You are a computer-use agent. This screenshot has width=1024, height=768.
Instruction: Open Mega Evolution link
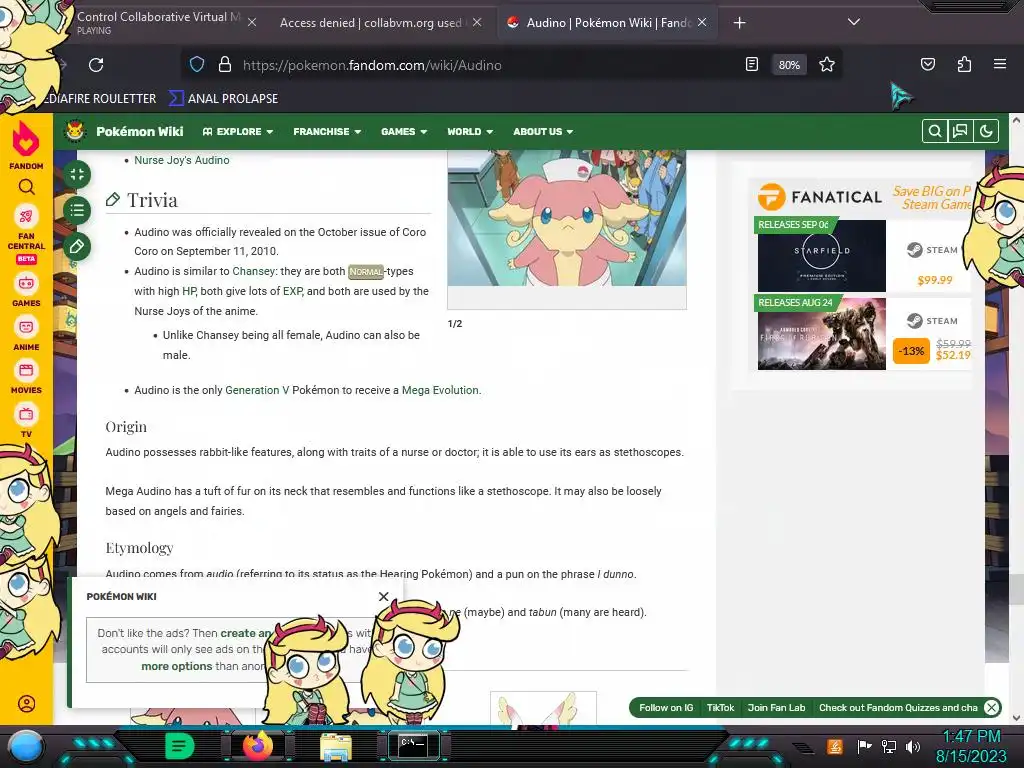click(x=440, y=390)
